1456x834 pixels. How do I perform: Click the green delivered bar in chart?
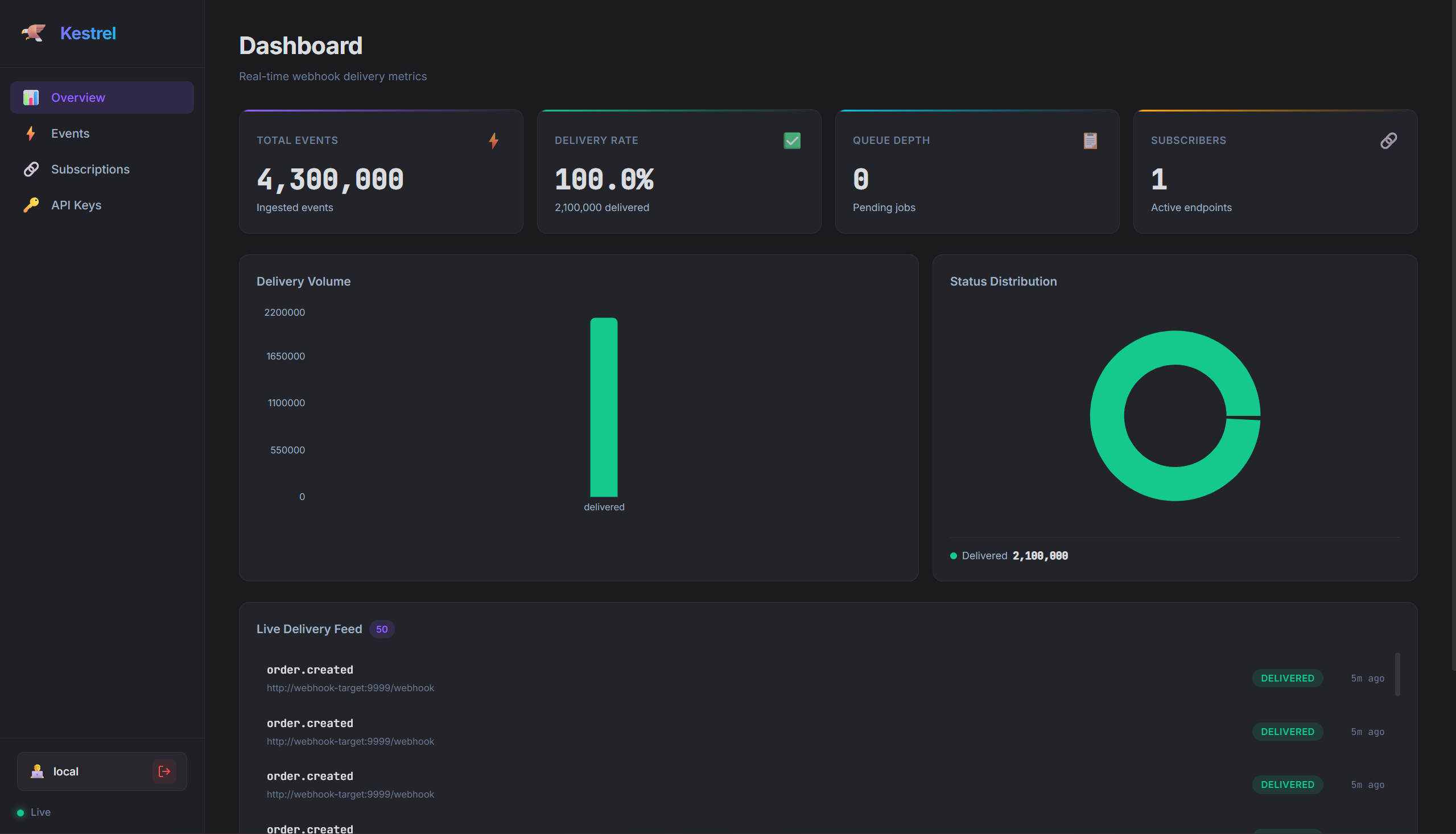pos(604,407)
